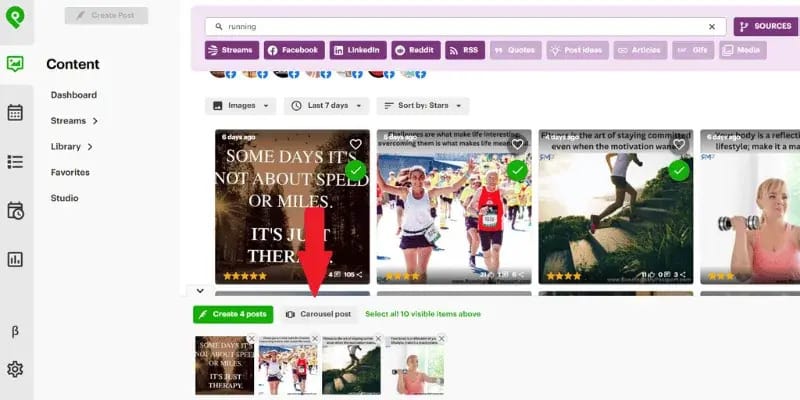Click the five-star rating on quote image
The image size is (800, 400).
tap(245, 276)
